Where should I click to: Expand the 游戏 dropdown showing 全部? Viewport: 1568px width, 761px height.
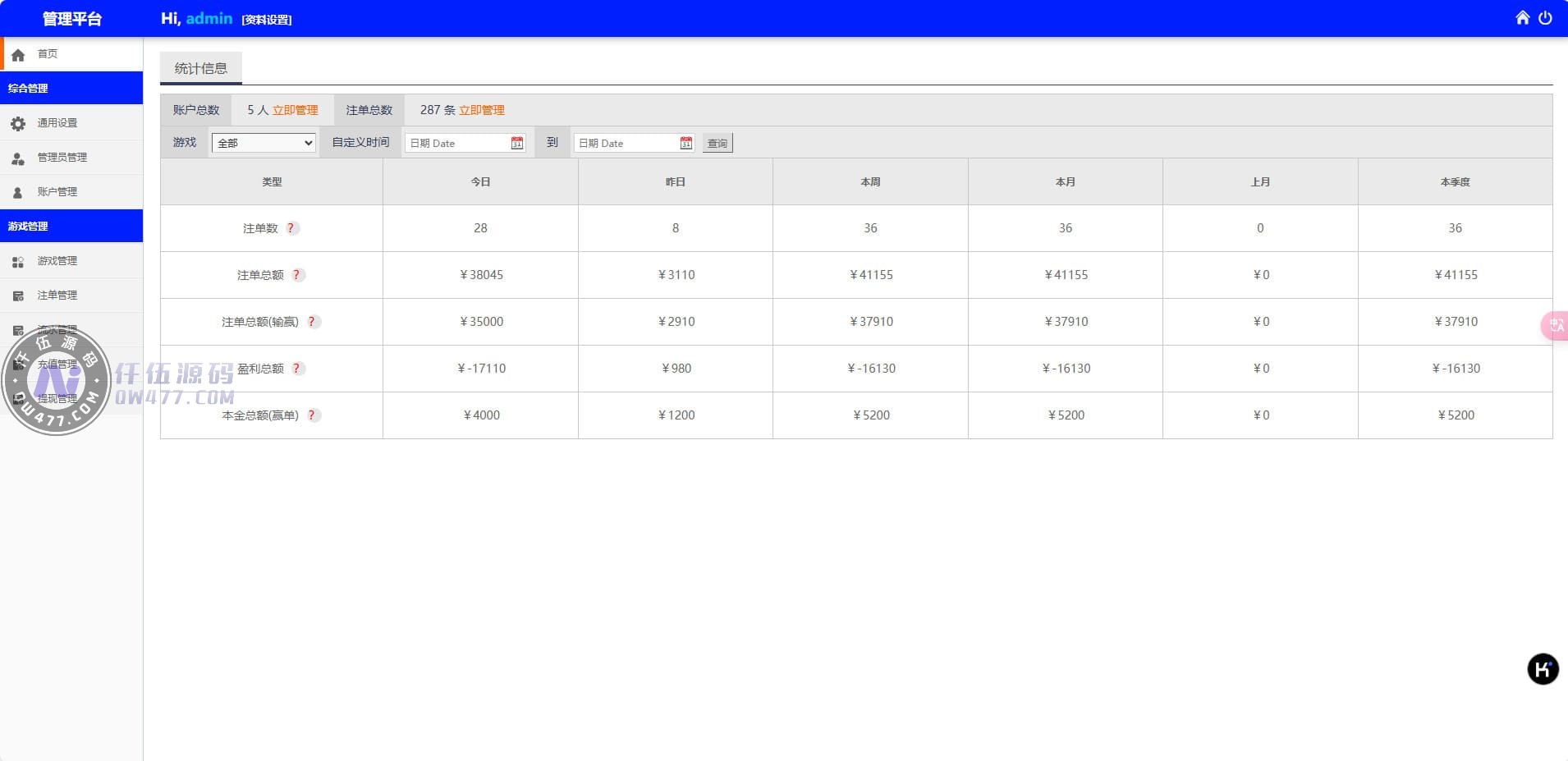pos(264,143)
